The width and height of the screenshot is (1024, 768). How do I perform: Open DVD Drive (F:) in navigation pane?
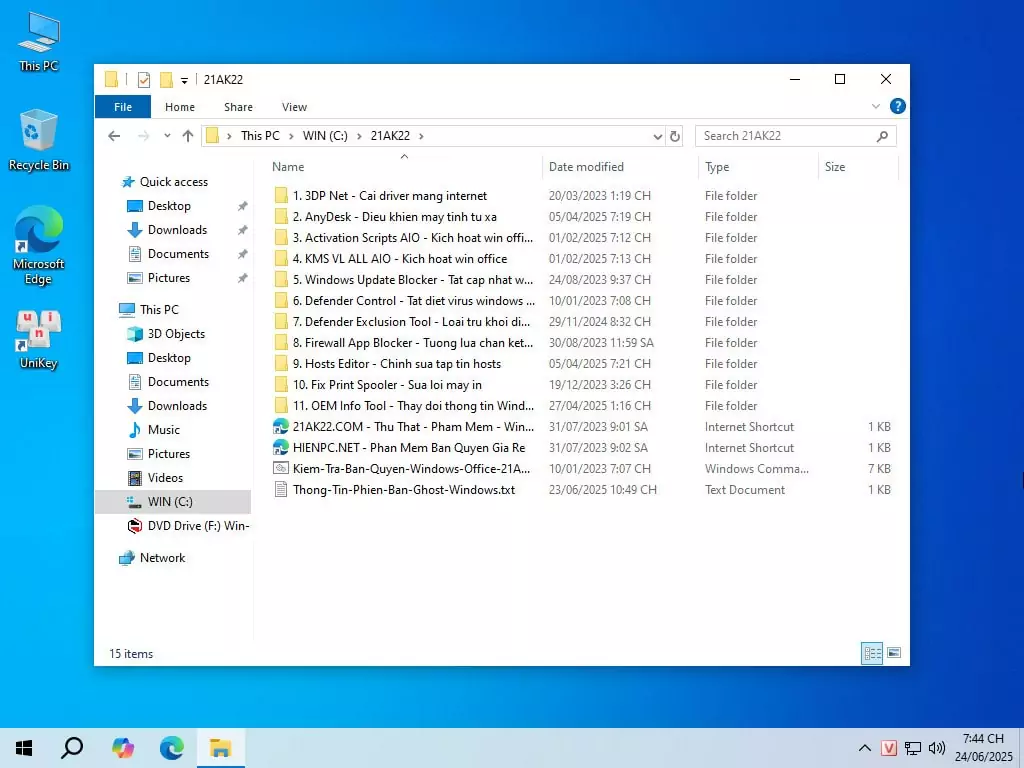click(x=198, y=526)
